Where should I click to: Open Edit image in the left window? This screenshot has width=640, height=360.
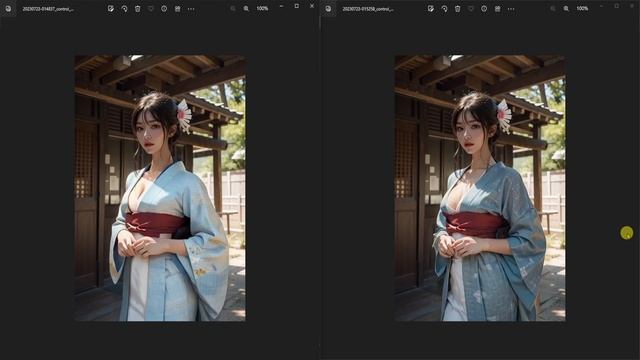[x=111, y=9]
